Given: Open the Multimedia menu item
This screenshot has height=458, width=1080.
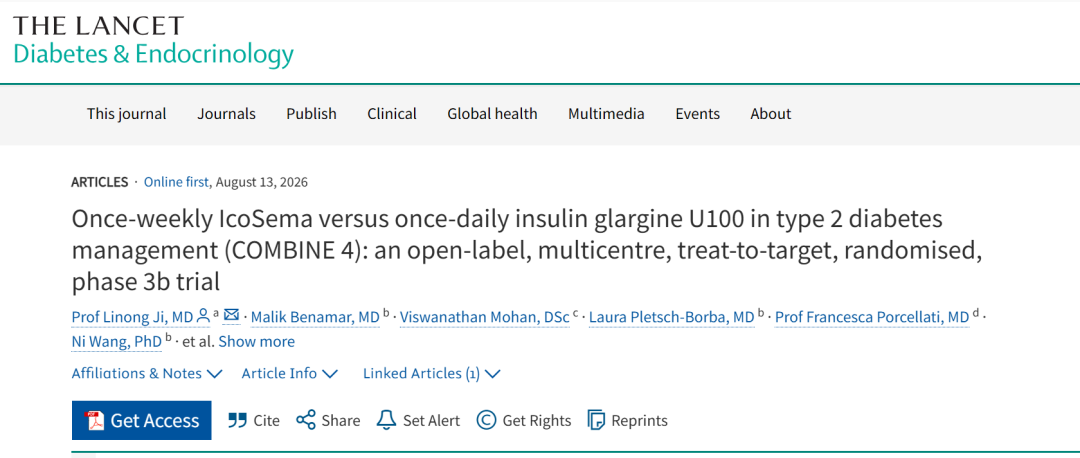Looking at the screenshot, I should (606, 114).
